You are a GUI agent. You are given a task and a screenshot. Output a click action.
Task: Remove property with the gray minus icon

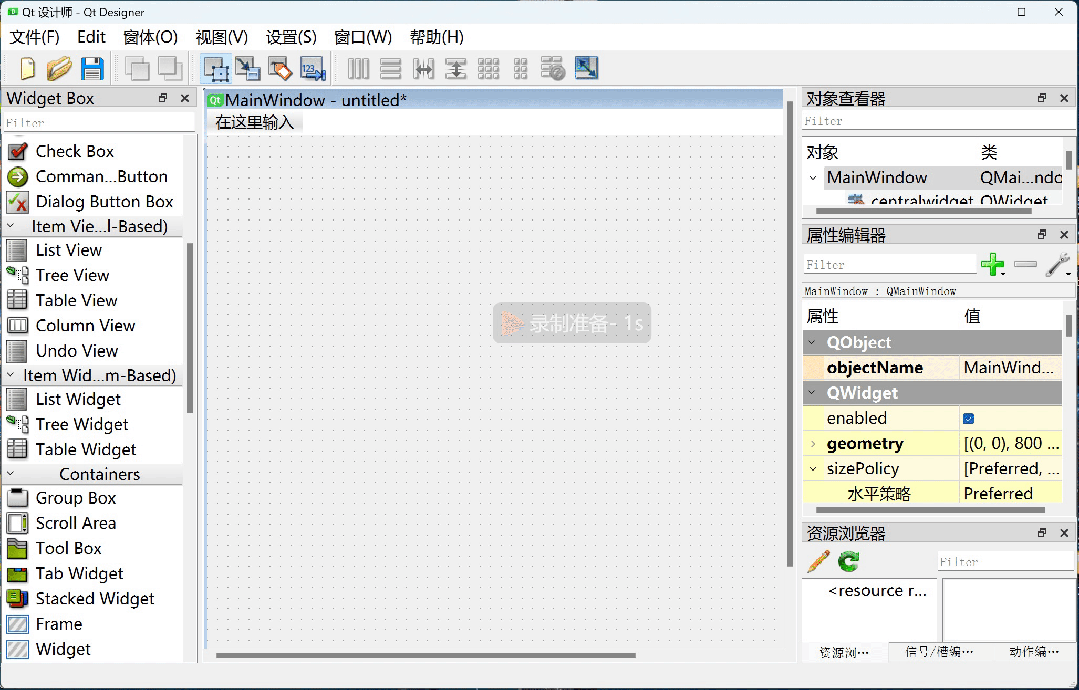1025,264
